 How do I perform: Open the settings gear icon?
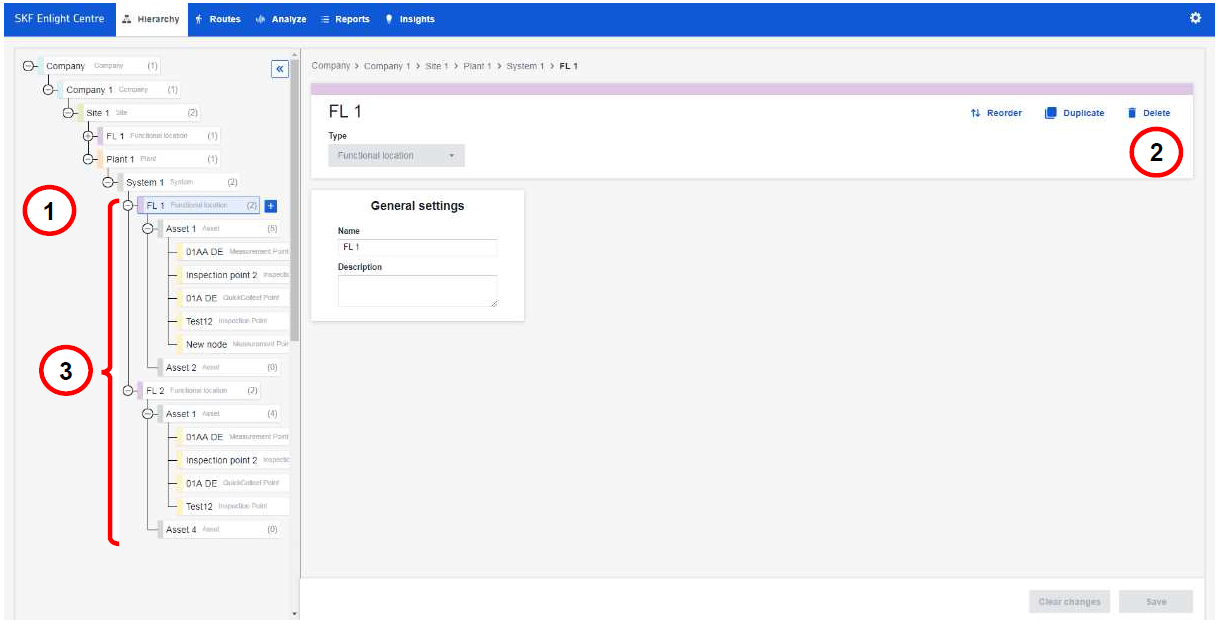click(x=1195, y=18)
